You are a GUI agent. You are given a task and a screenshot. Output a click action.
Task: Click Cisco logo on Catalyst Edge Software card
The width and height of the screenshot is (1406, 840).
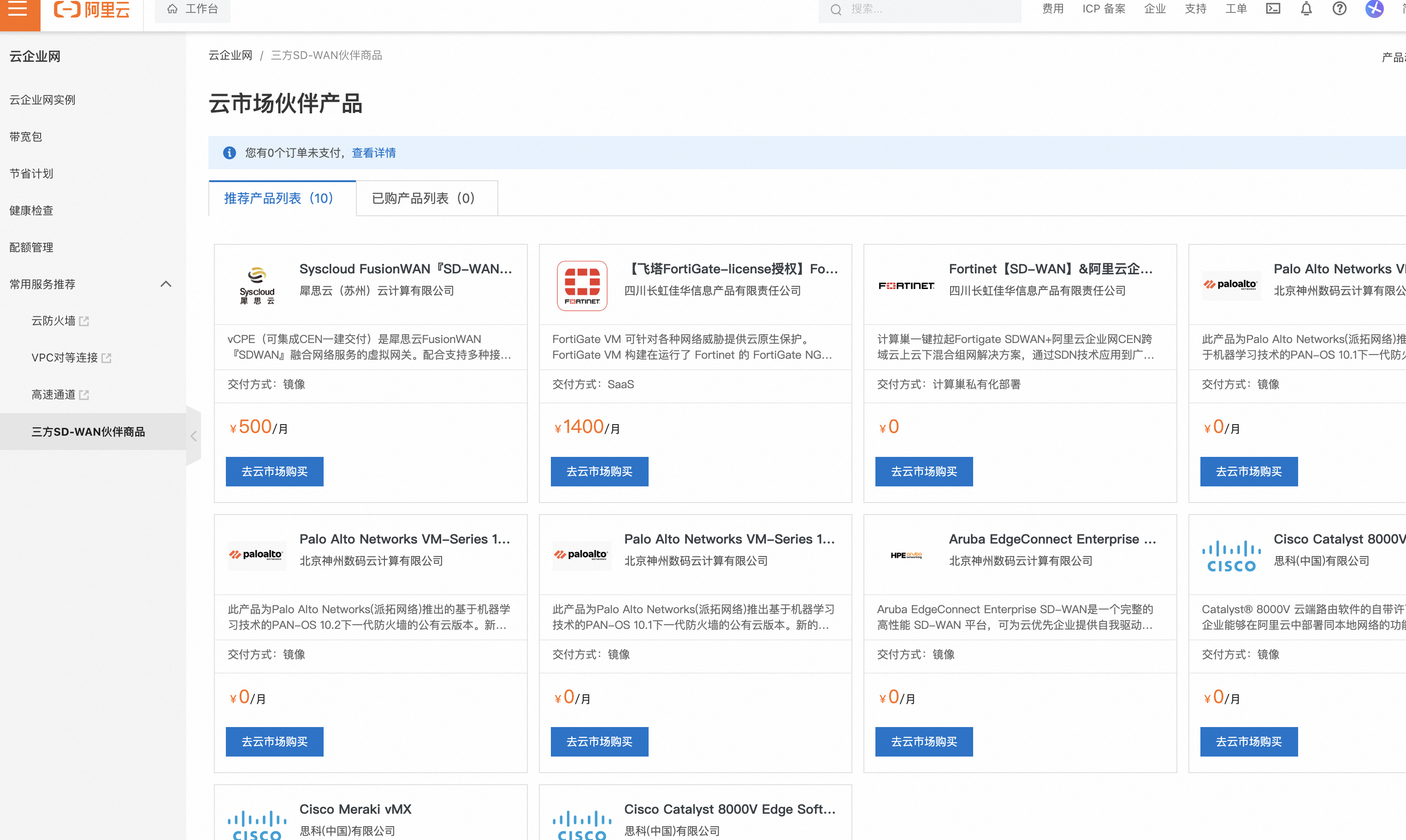tap(582, 825)
